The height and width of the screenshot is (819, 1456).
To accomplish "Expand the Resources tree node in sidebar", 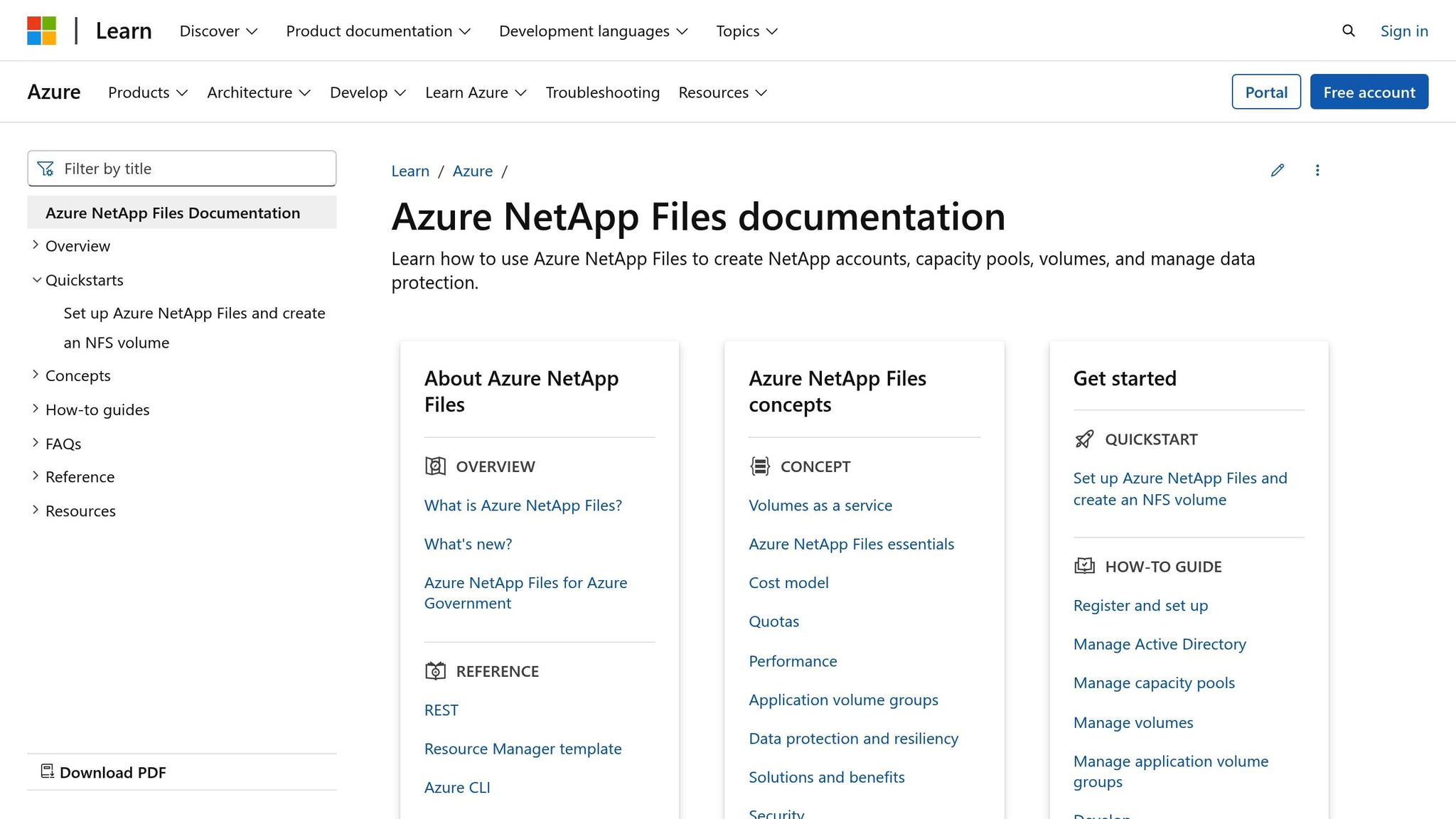I will [36, 510].
